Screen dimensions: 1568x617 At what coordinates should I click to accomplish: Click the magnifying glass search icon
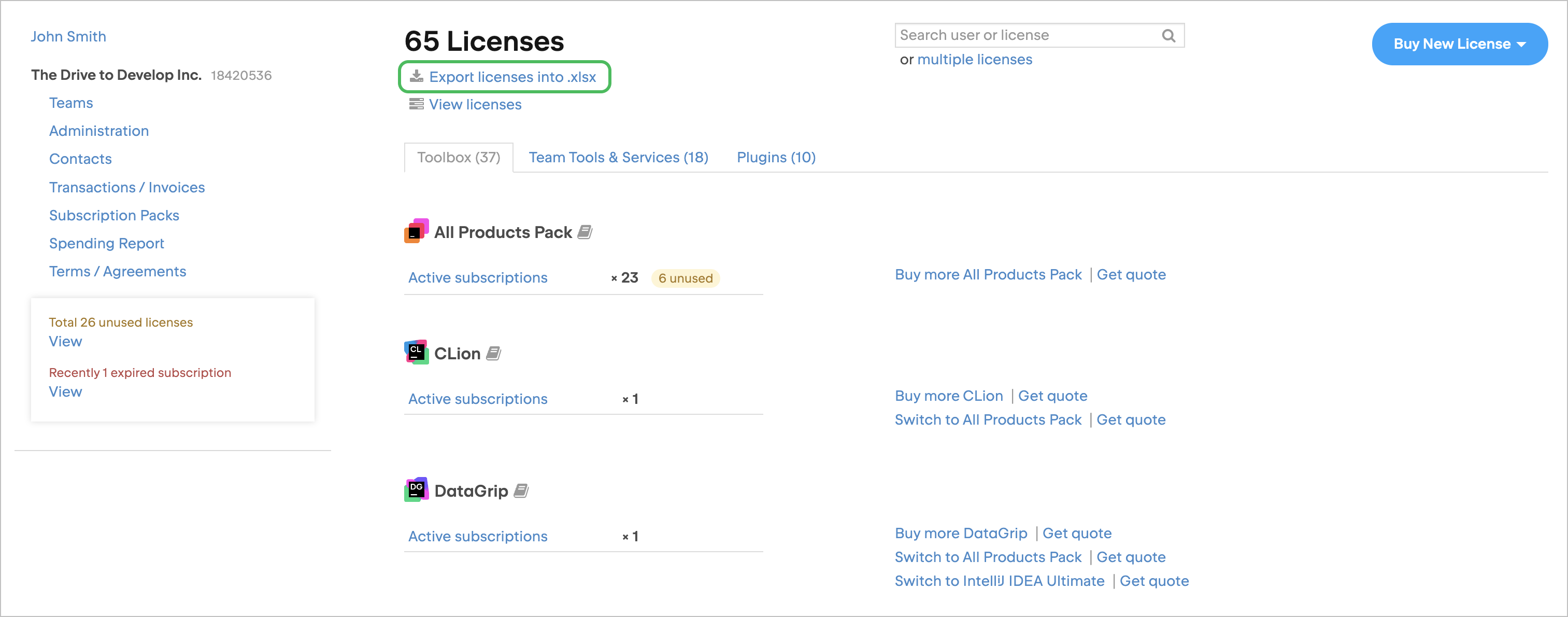[1168, 35]
